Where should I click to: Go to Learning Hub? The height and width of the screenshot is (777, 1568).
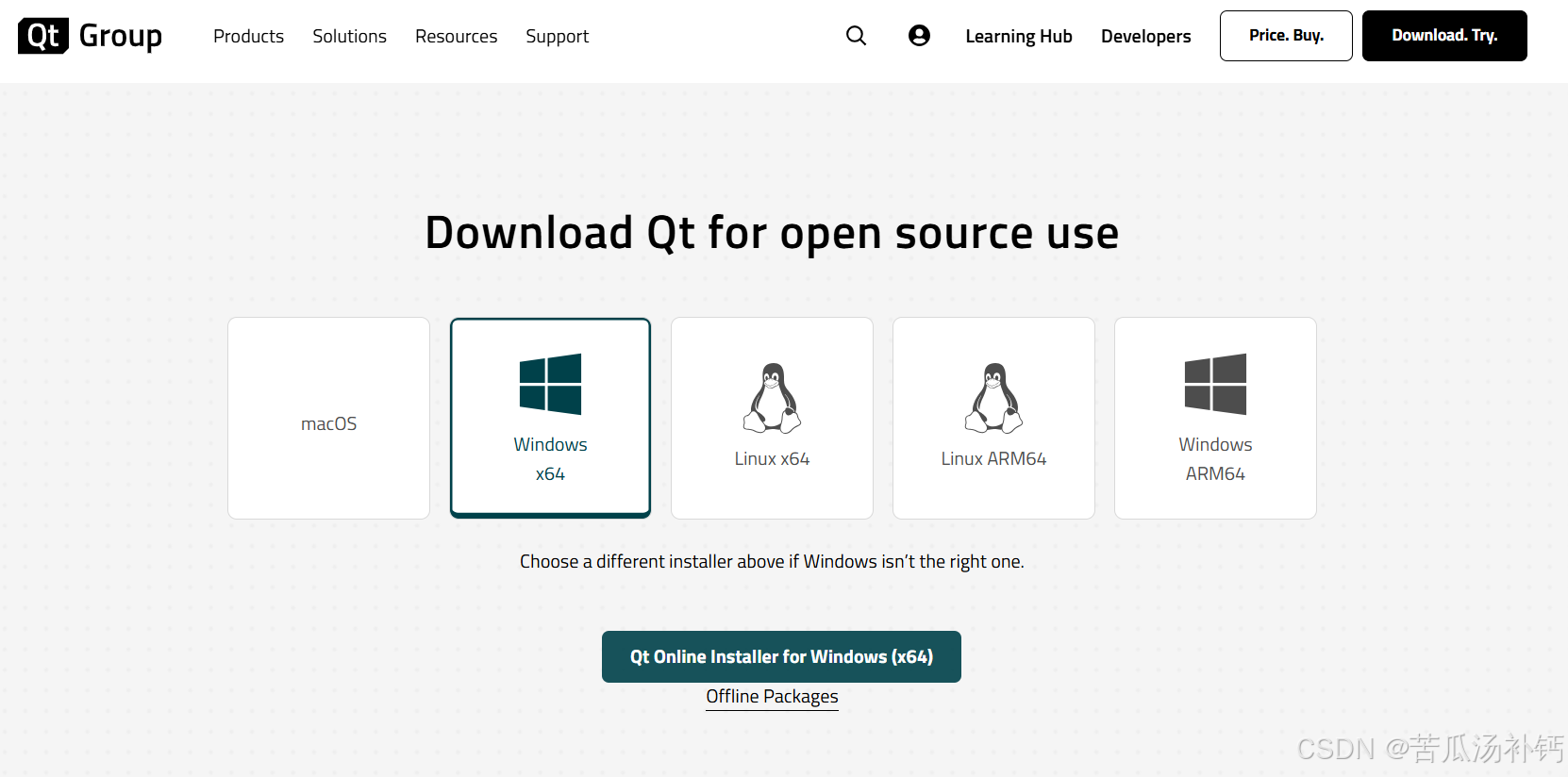1019,37
